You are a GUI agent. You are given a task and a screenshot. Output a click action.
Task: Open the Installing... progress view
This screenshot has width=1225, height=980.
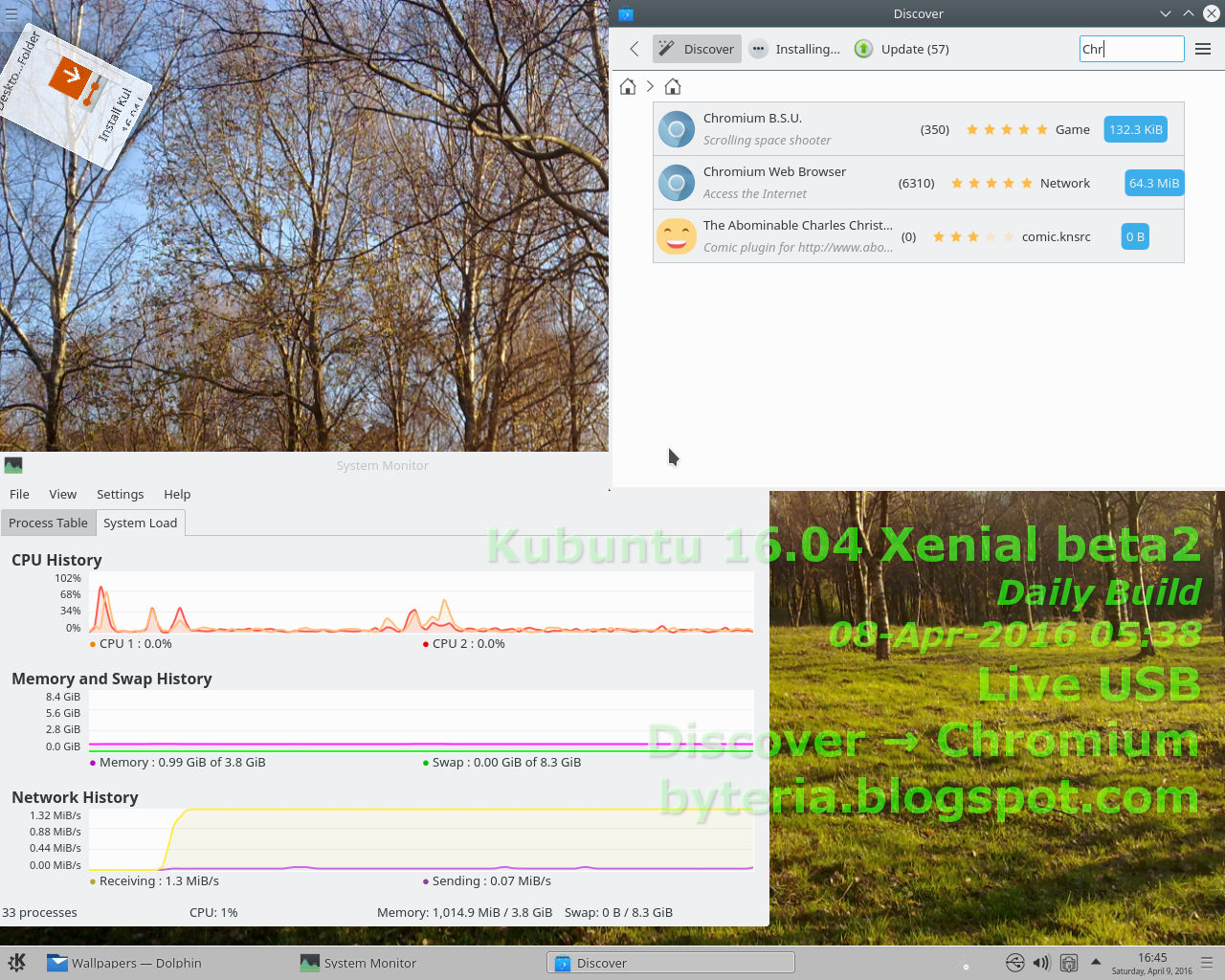794,49
